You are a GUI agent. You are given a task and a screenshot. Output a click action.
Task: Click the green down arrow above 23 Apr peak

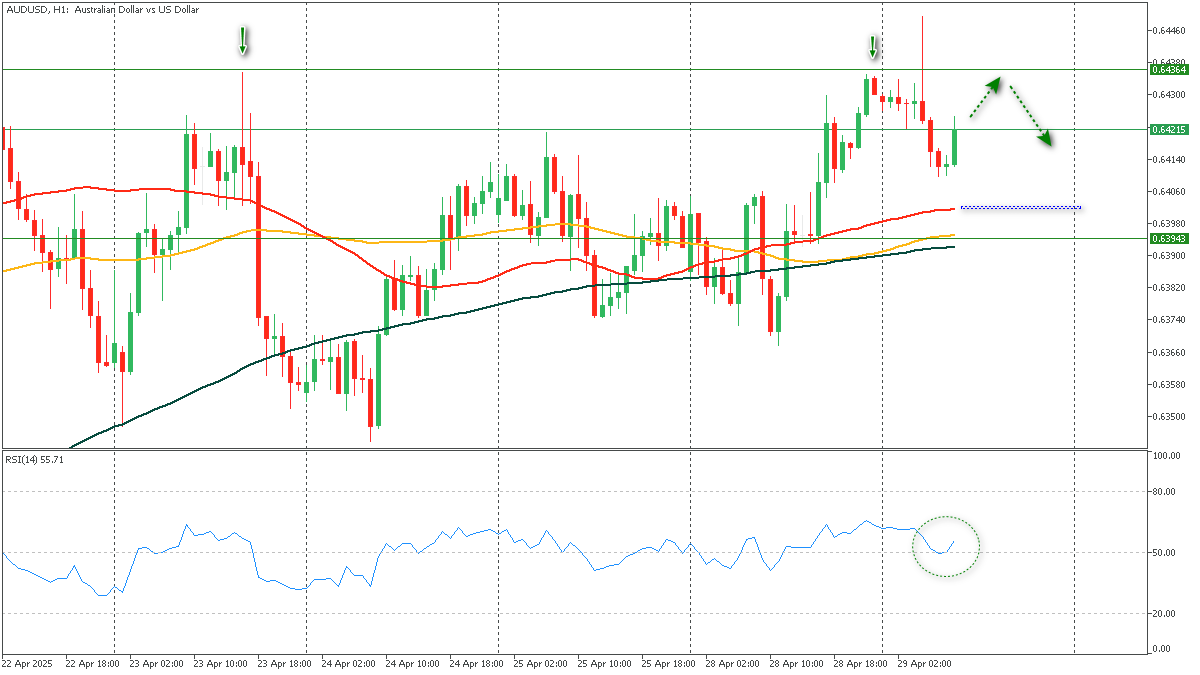[242, 40]
